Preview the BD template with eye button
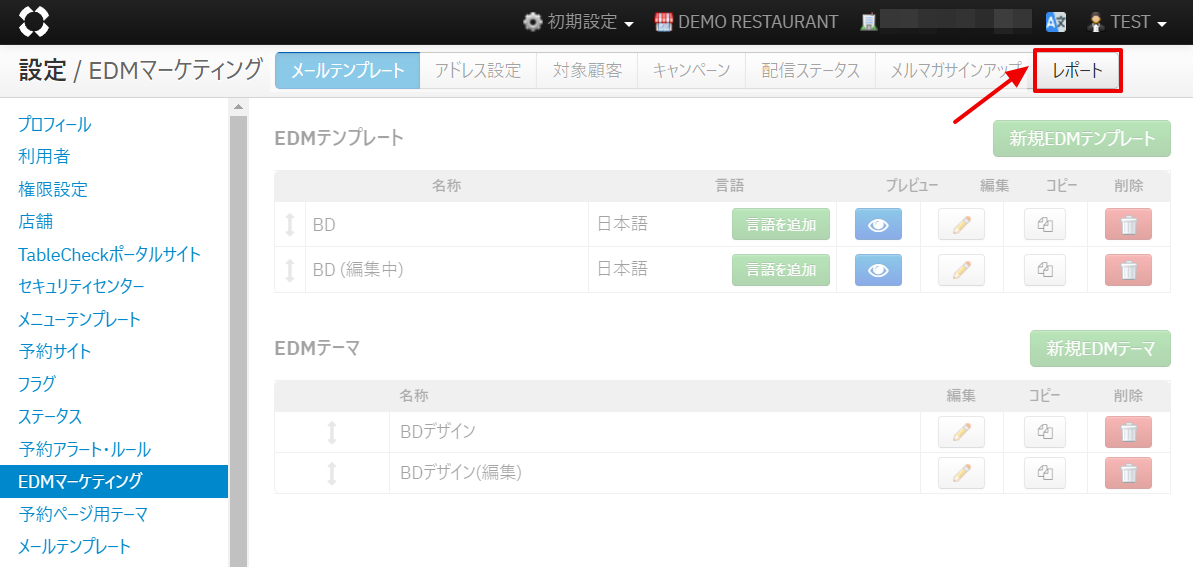This screenshot has height=567, width=1193. [878, 225]
